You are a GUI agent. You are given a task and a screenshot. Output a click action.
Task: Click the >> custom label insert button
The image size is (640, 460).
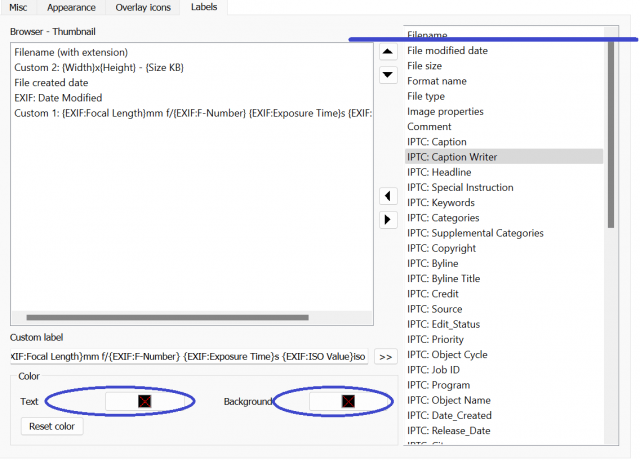385,357
